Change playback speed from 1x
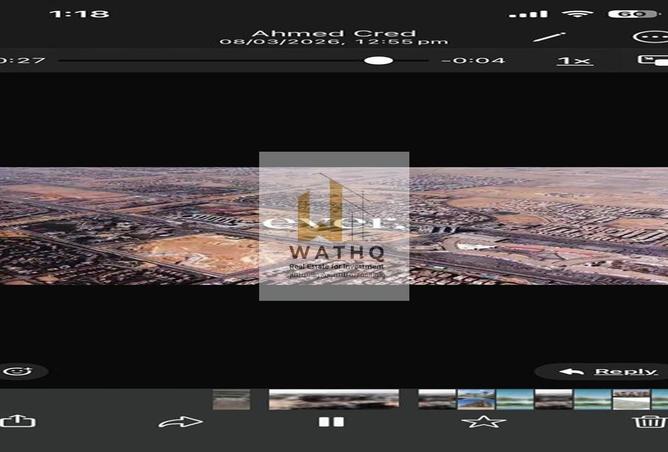Viewport: 668px width, 452px height. coord(574,60)
